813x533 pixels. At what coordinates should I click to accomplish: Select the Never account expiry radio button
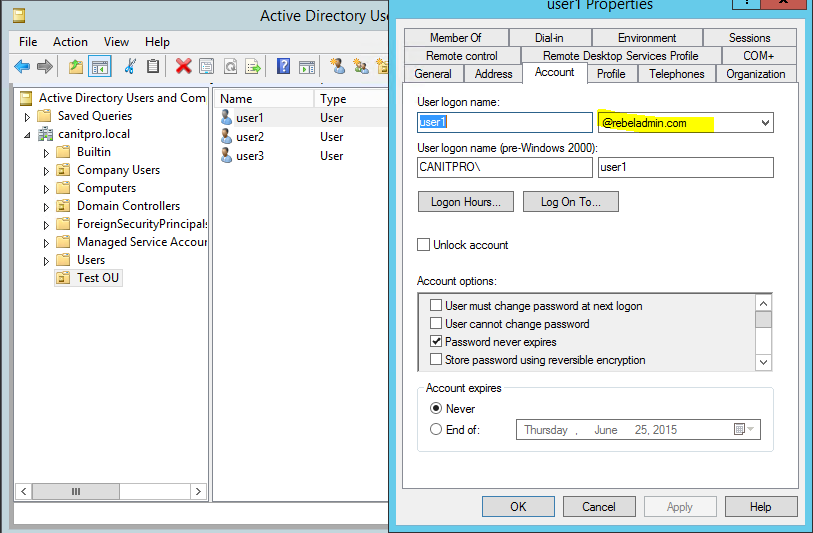click(436, 408)
